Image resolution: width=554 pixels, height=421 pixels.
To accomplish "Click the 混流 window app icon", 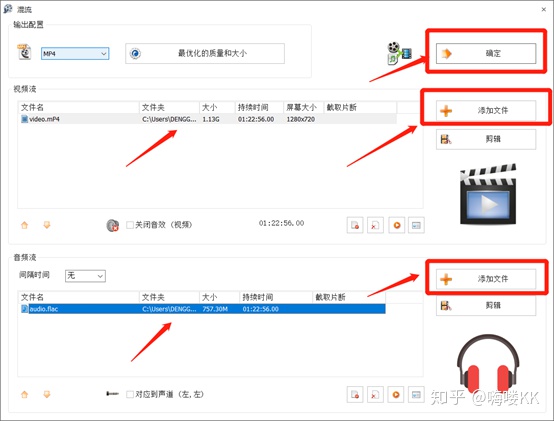I will click(8, 9).
